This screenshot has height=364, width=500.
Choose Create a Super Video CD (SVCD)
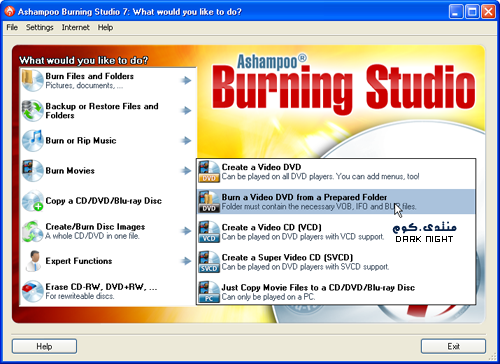click(336, 262)
